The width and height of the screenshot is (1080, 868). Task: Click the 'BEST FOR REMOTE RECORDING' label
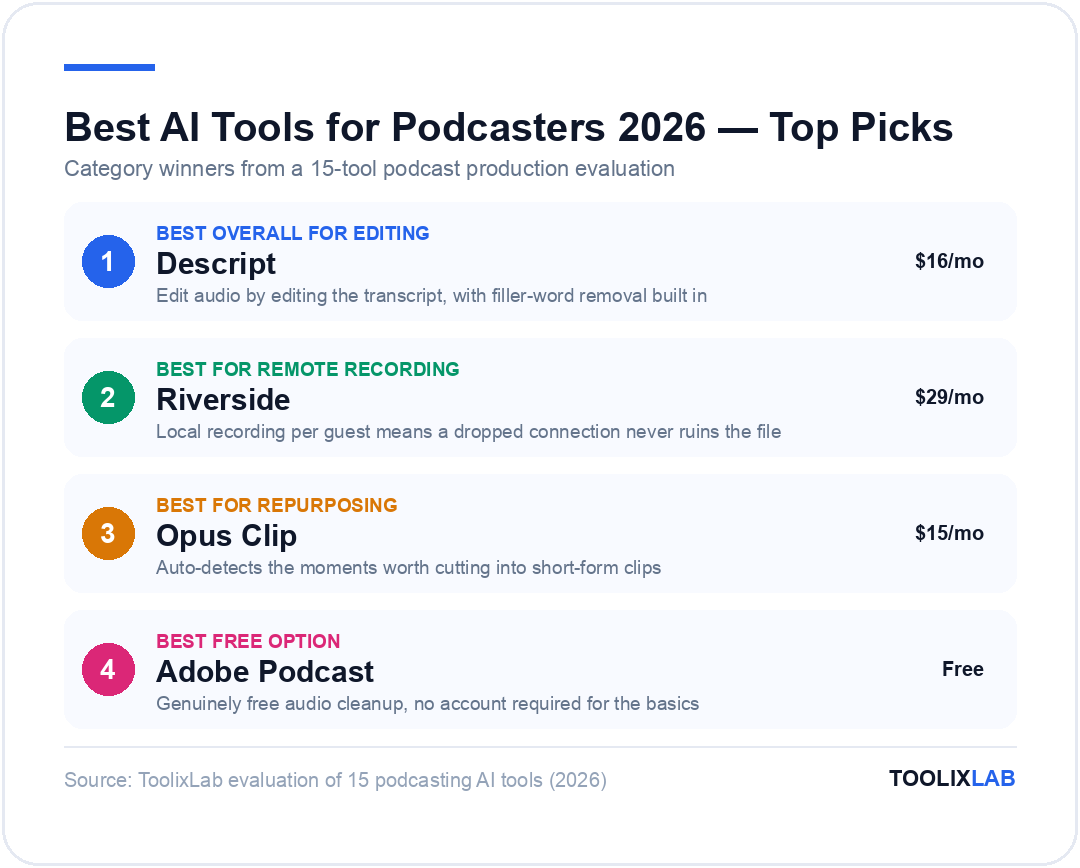pos(308,369)
